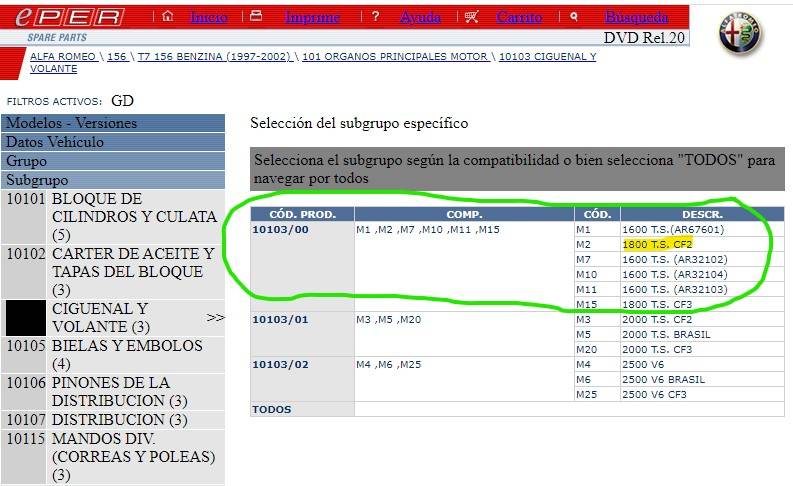Viewport: 793px width, 486px height.
Task: Select 10107 DISTRIBUCION (3)
Action: (113, 420)
